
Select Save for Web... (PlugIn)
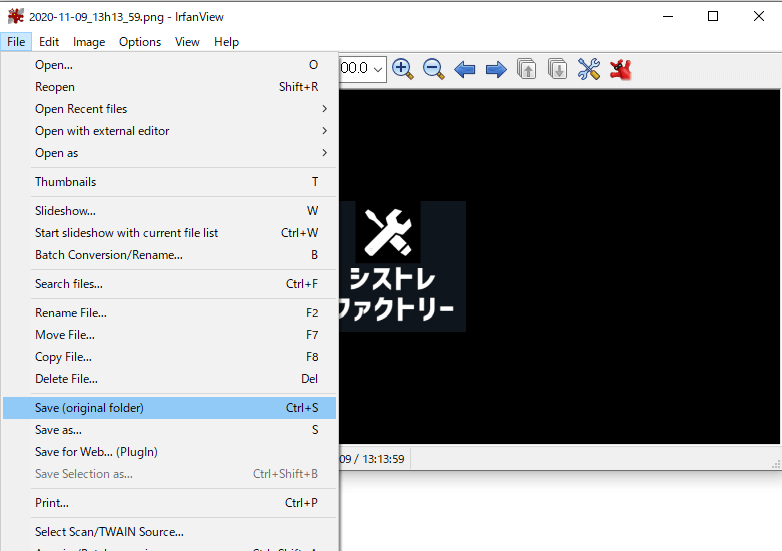(170, 452)
